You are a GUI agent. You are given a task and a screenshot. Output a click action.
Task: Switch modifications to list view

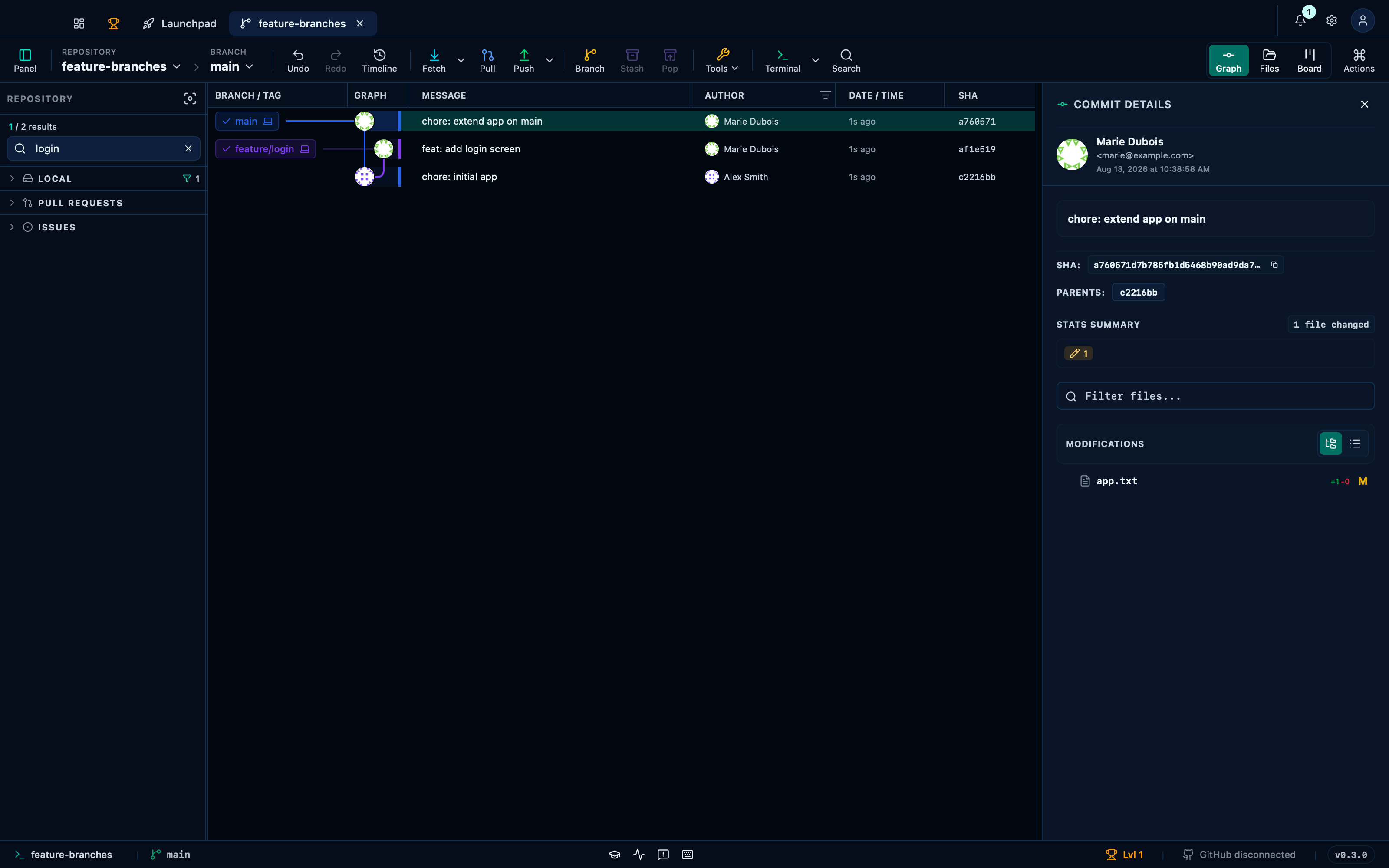[1355, 444]
